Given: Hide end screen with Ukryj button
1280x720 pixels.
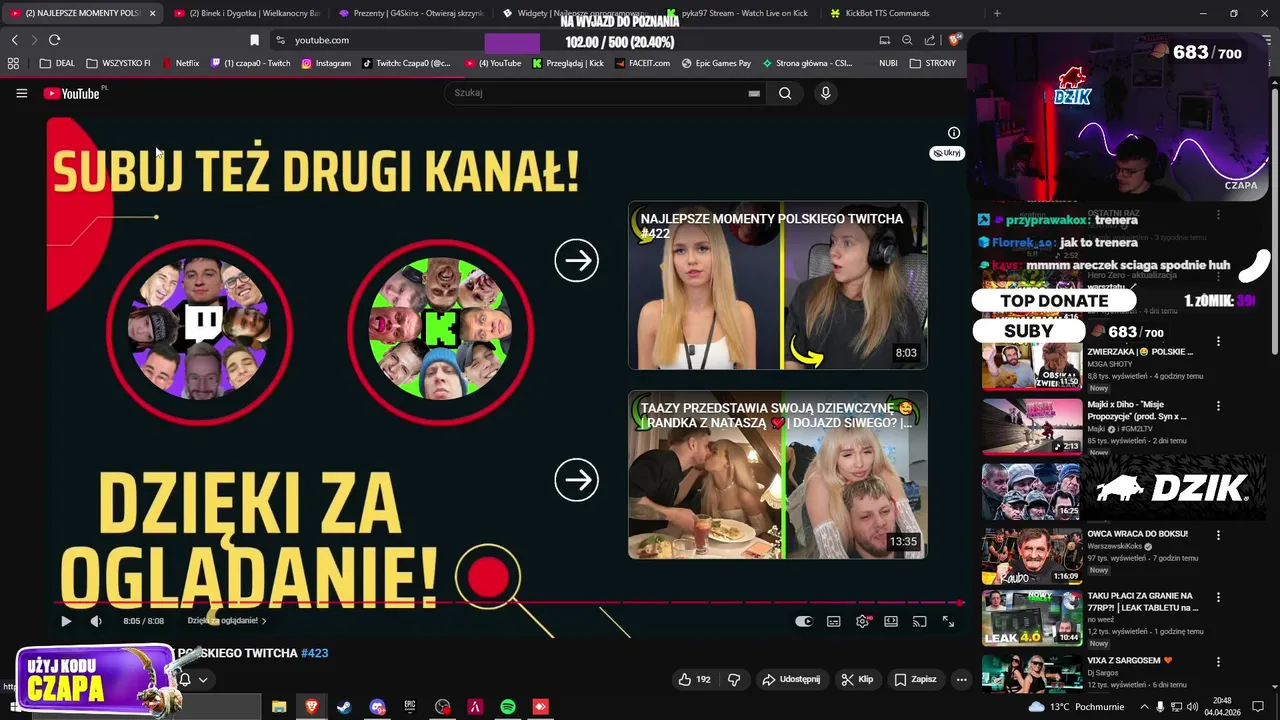Looking at the screenshot, I should [946, 153].
